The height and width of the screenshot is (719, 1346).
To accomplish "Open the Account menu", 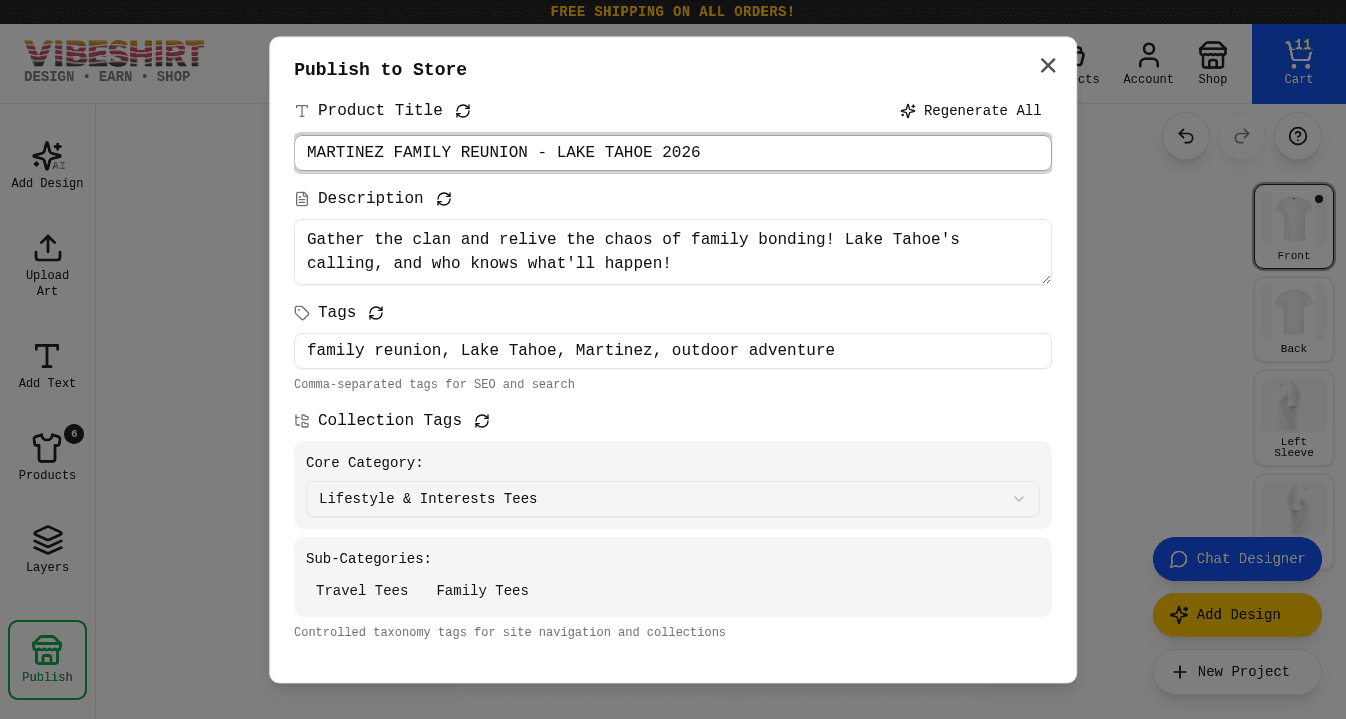I will 1148,64.
